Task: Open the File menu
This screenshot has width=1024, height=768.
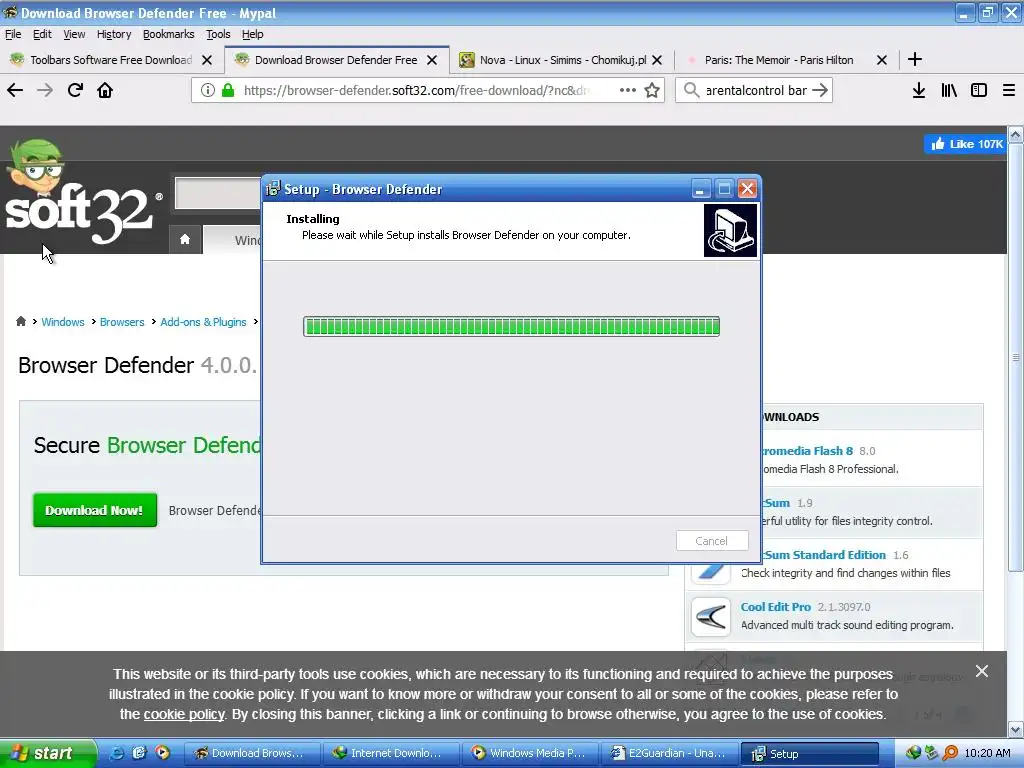Action: coord(13,34)
